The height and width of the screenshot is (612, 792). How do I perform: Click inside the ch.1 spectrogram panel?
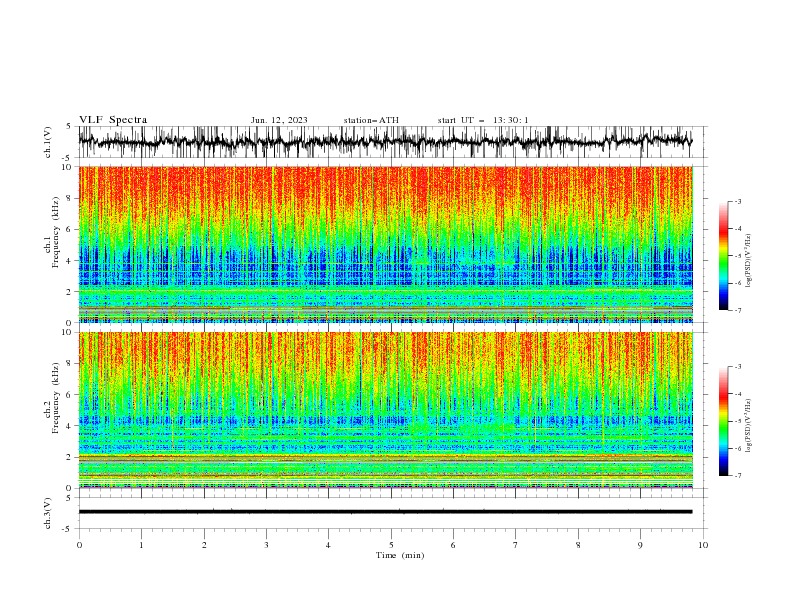coord(386,244)
